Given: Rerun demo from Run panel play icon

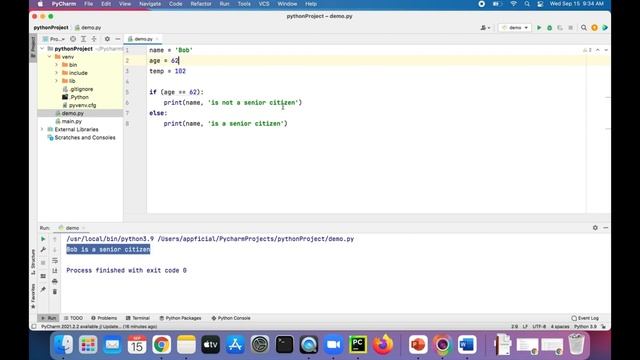Looking at the screenshot, I should click(43, 239).
